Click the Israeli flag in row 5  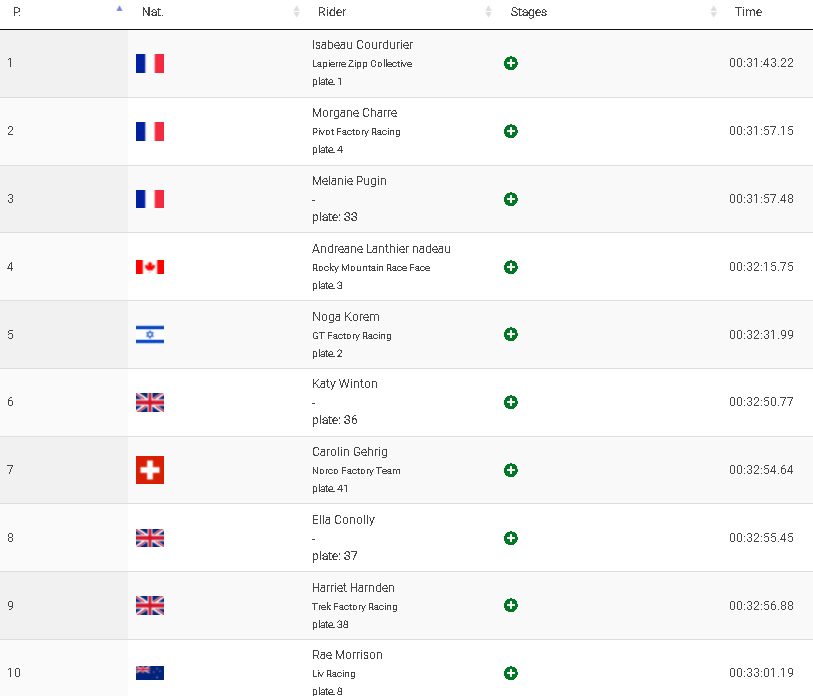150,335
